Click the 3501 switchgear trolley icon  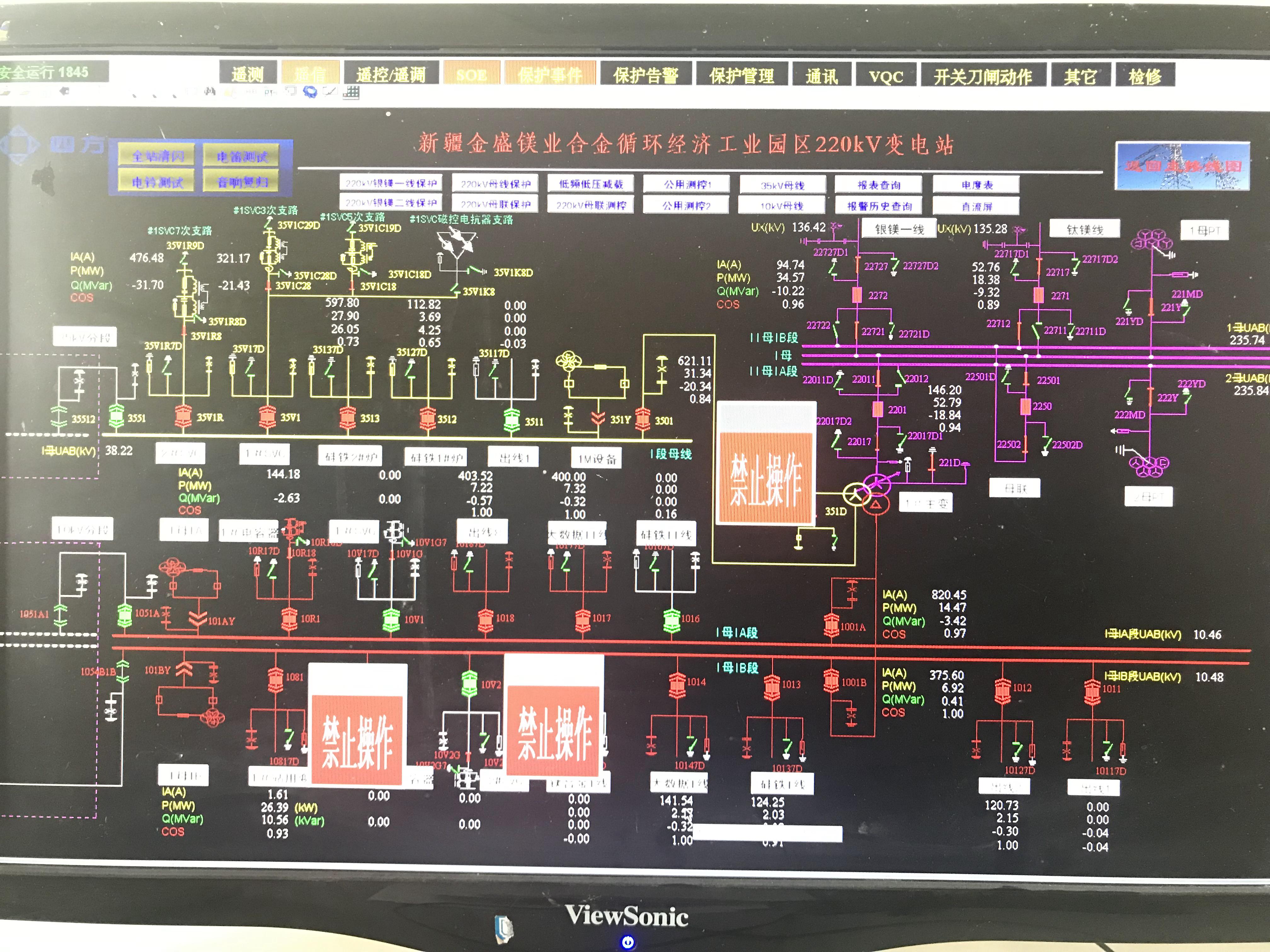[643, 419]
